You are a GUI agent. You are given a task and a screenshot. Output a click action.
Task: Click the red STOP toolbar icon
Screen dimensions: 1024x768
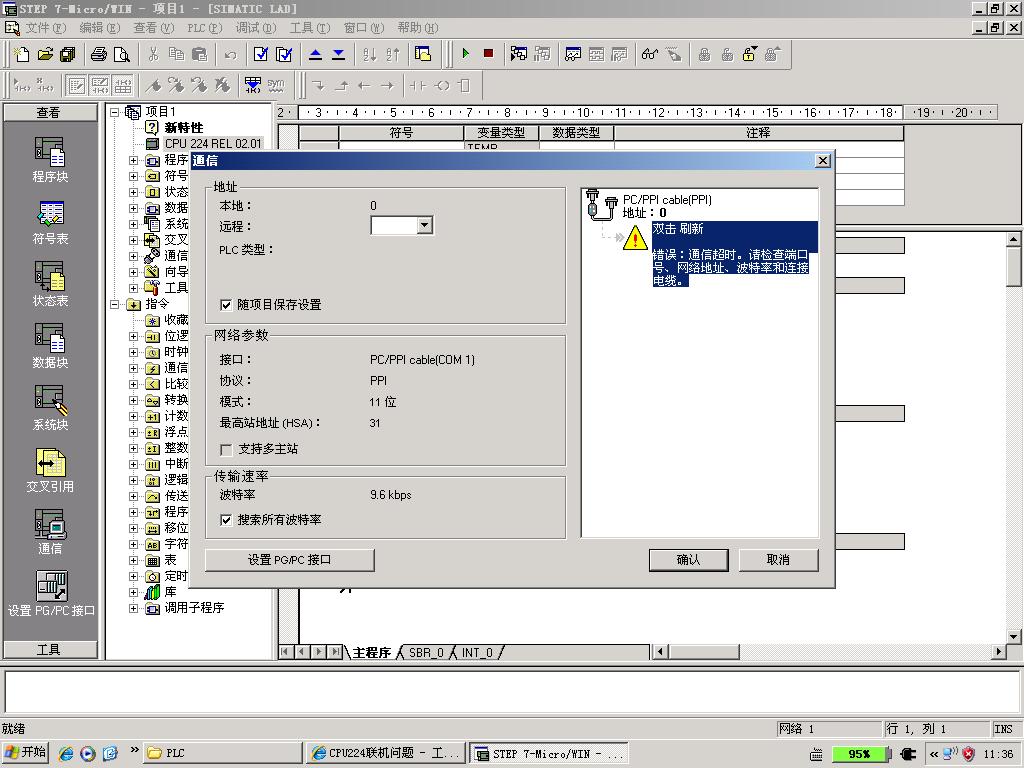(x=488, y=54)
